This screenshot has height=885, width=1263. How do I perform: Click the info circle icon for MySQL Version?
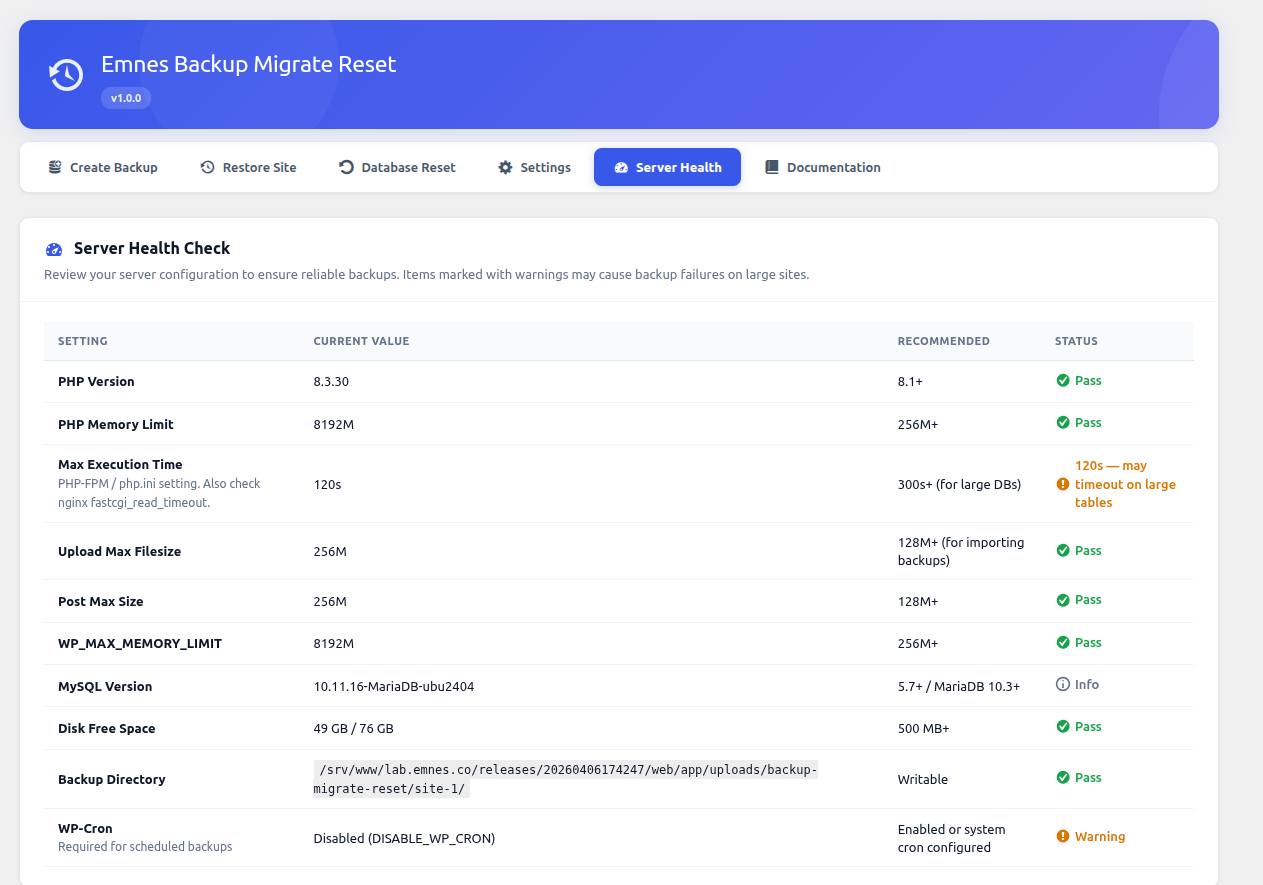(x=1063, y=684)
